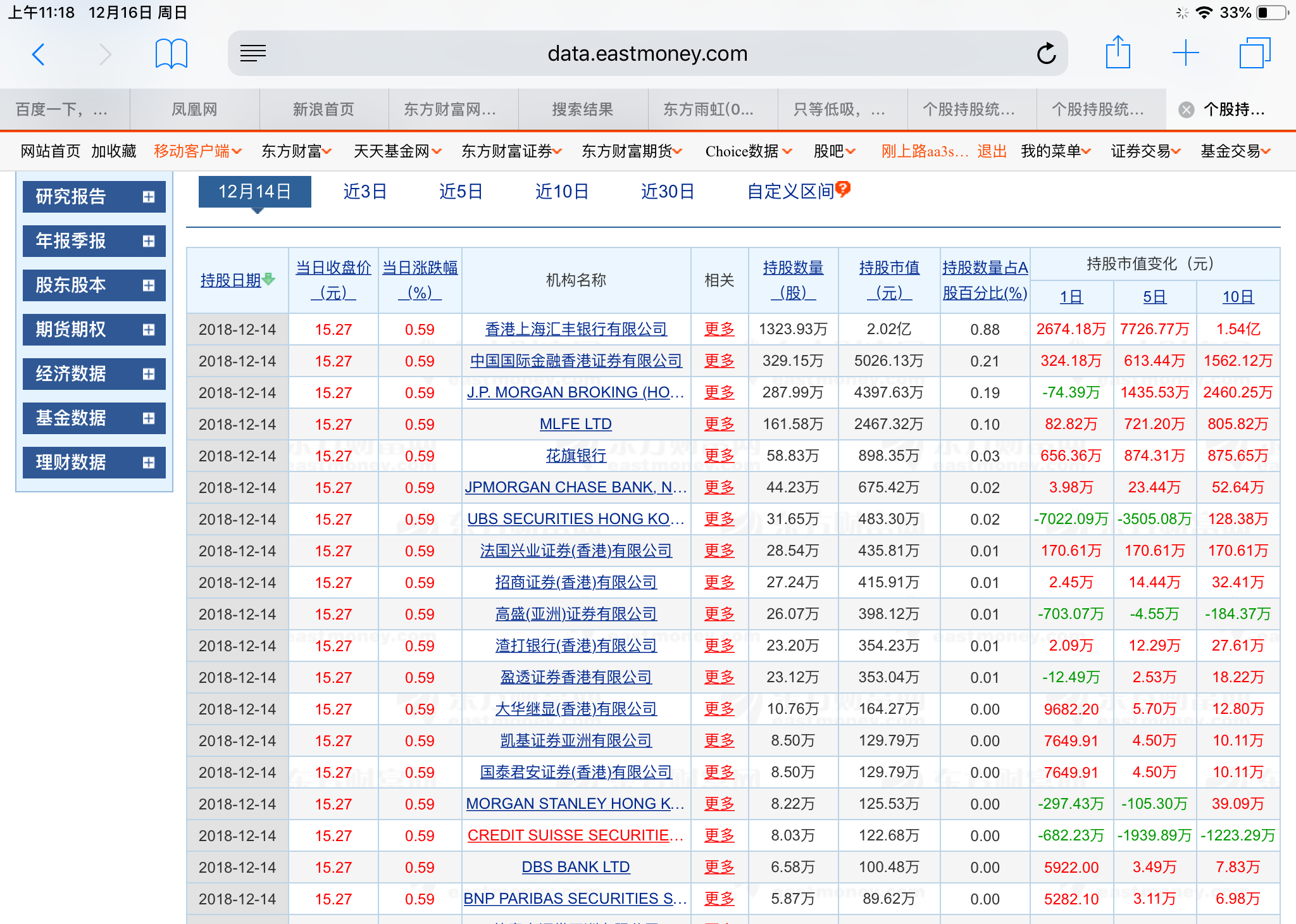Open the 东方财富期货 dropdown menu
The height and width of the screenshot is (924, 1296).
click(632, 151)
